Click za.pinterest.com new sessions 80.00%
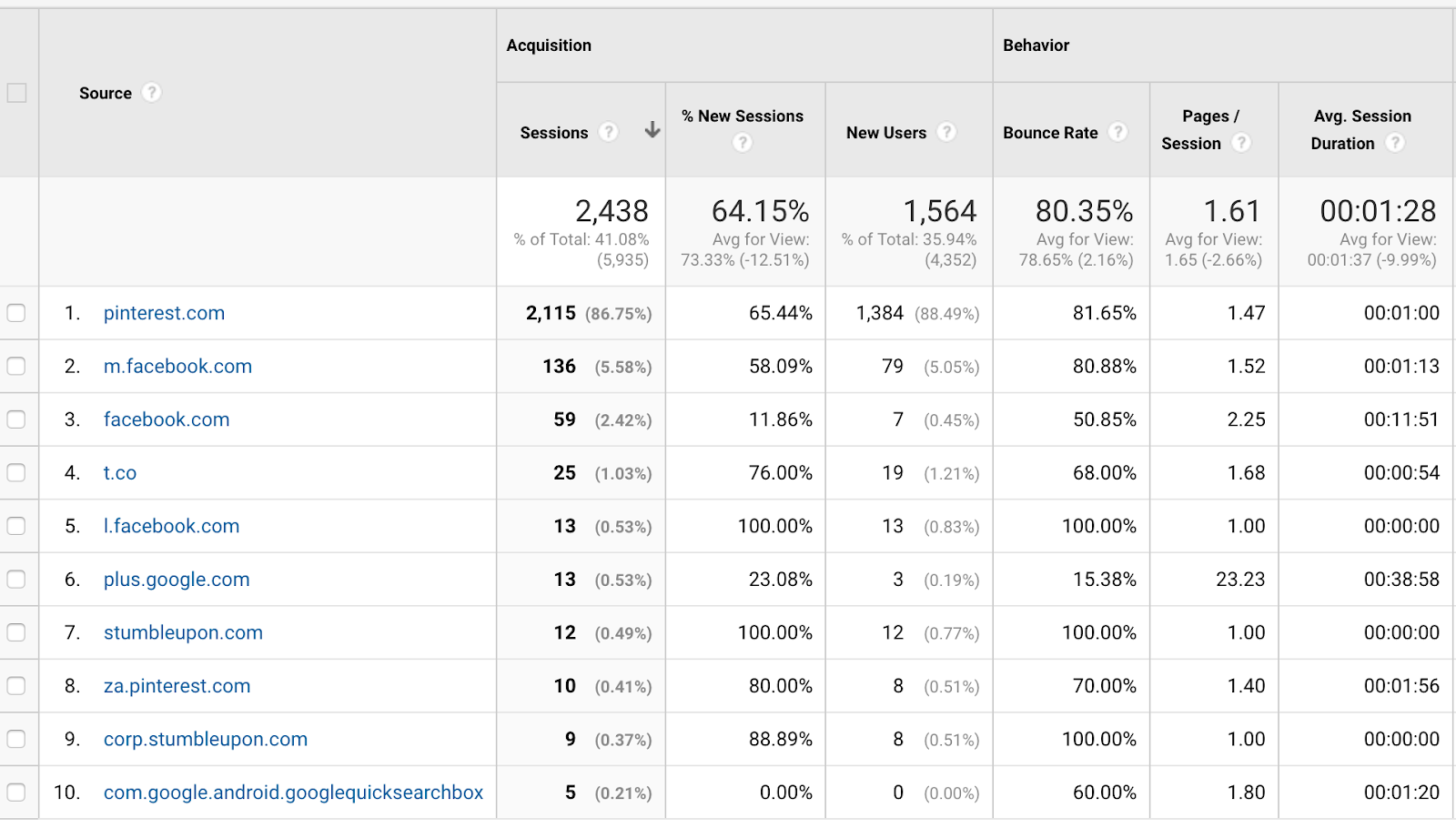 tap(781, 685)
